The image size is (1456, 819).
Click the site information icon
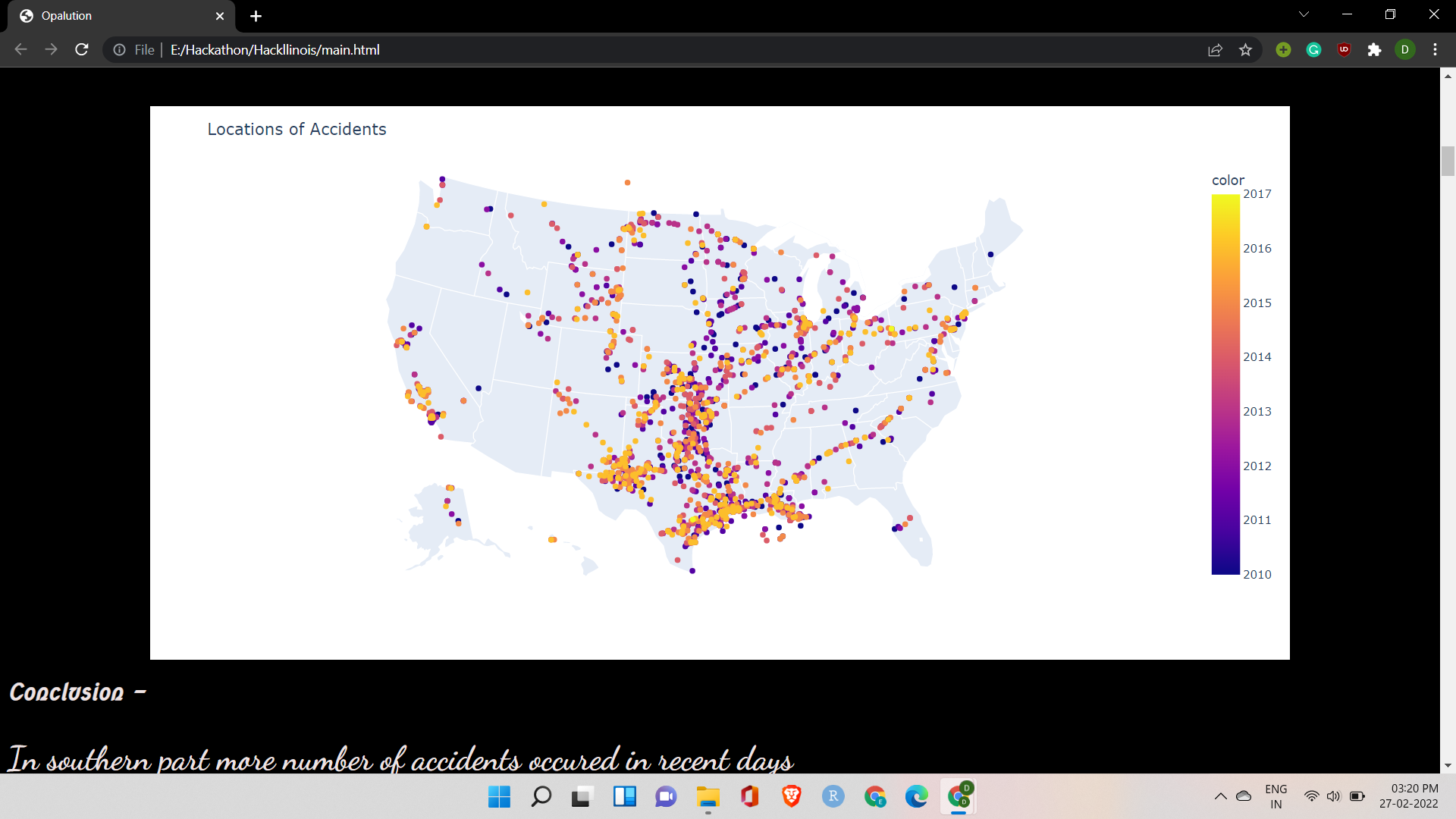click(119, 50)
